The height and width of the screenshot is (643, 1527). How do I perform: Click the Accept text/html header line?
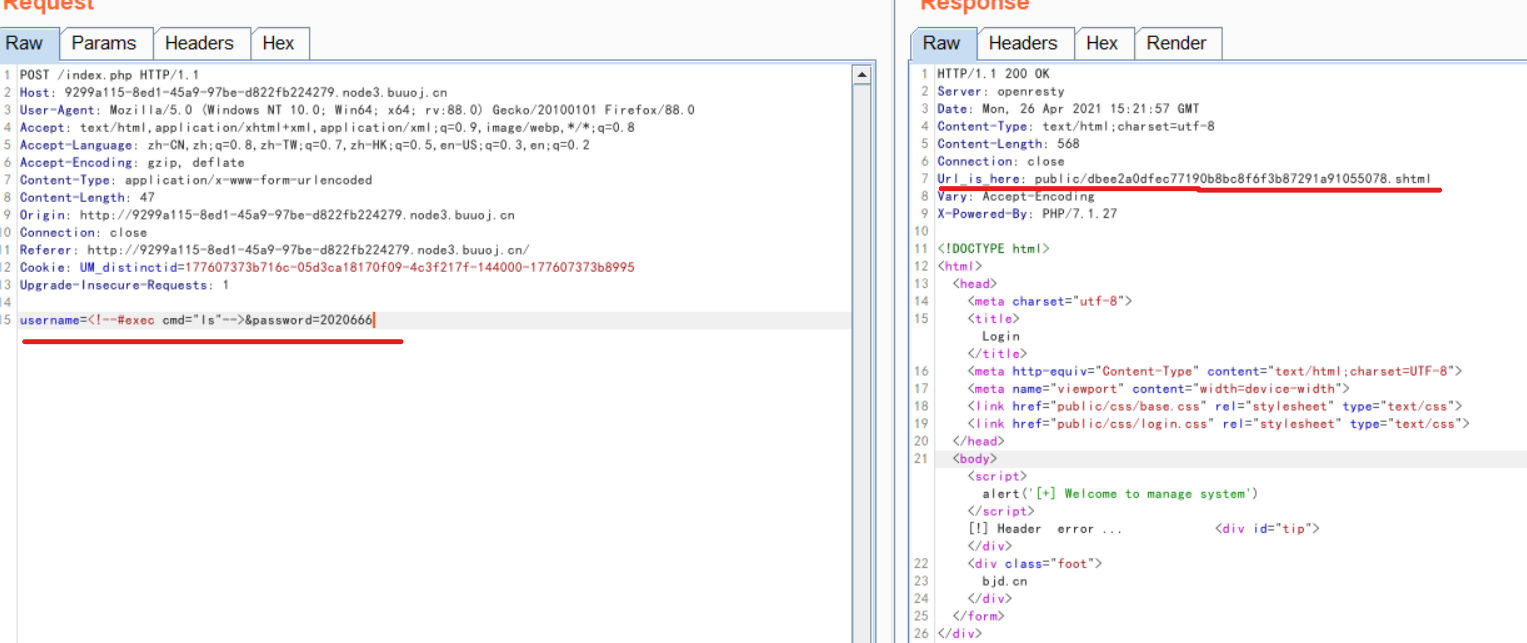pos(327,127)
